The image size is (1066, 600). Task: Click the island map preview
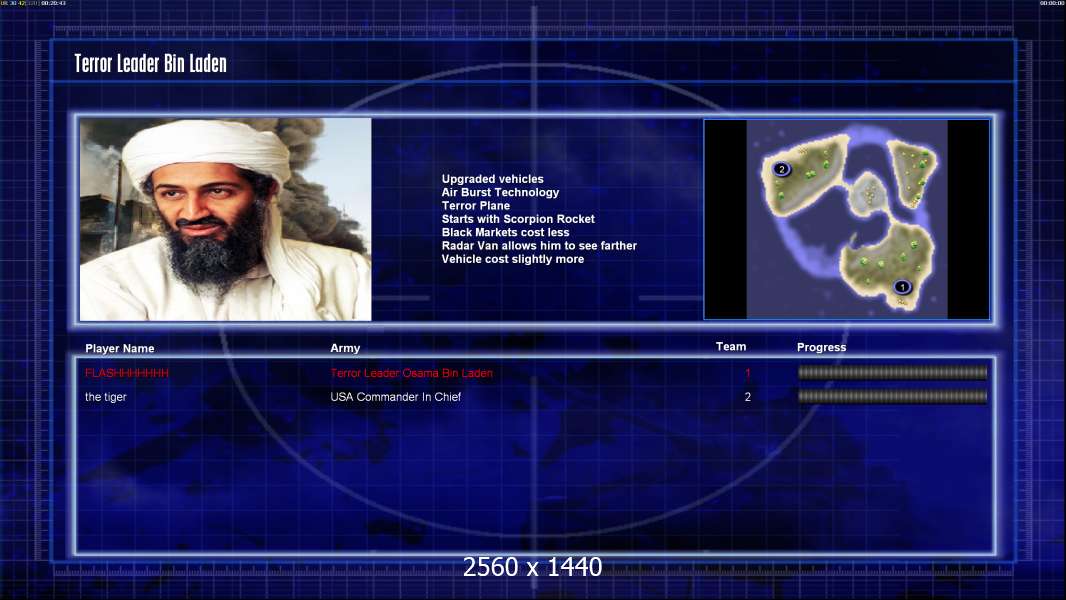846,219
